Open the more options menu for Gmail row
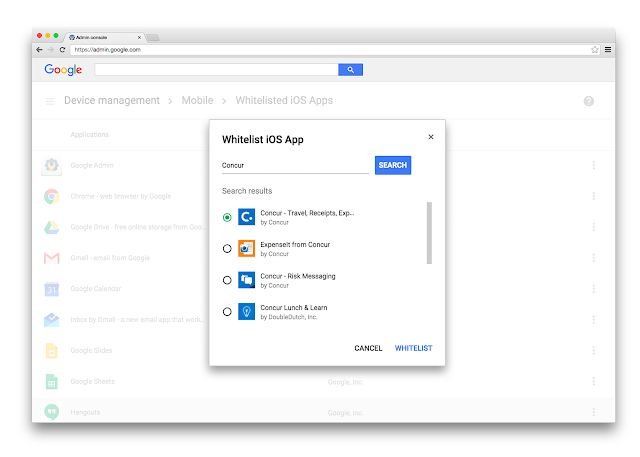Viewport: 640px width, 457px height. 593,258
